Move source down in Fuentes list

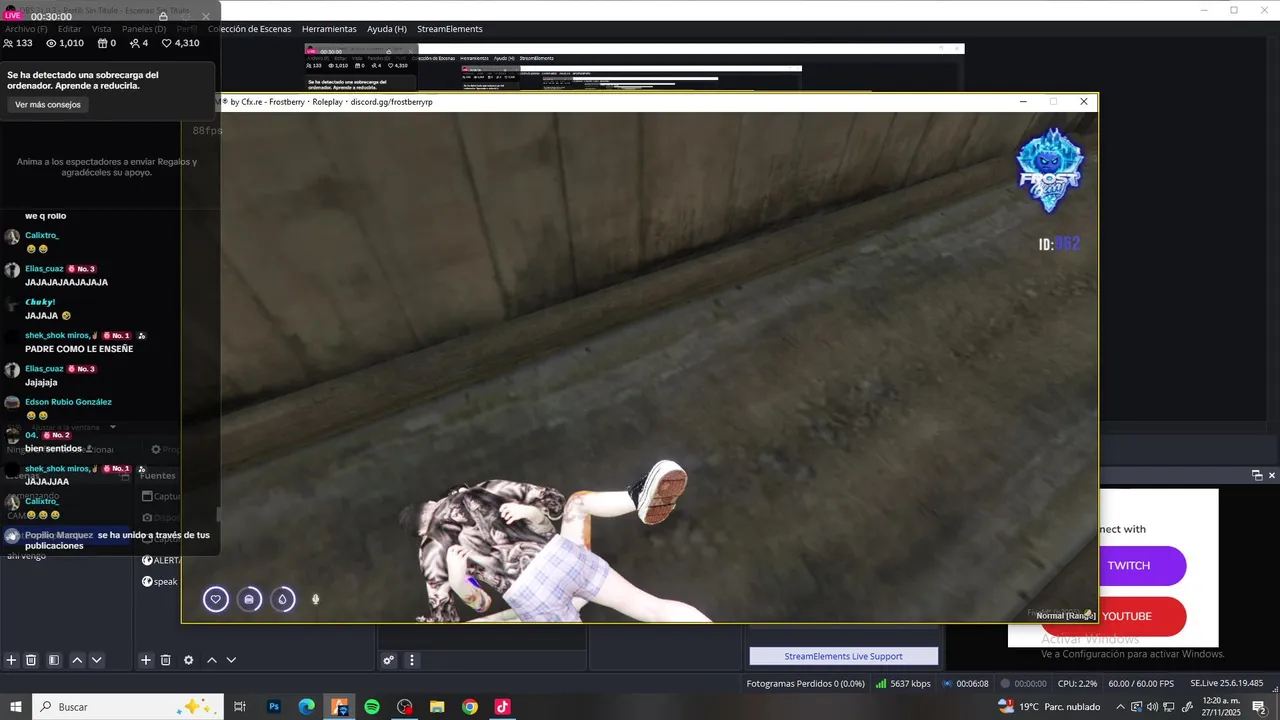point(231,660)
